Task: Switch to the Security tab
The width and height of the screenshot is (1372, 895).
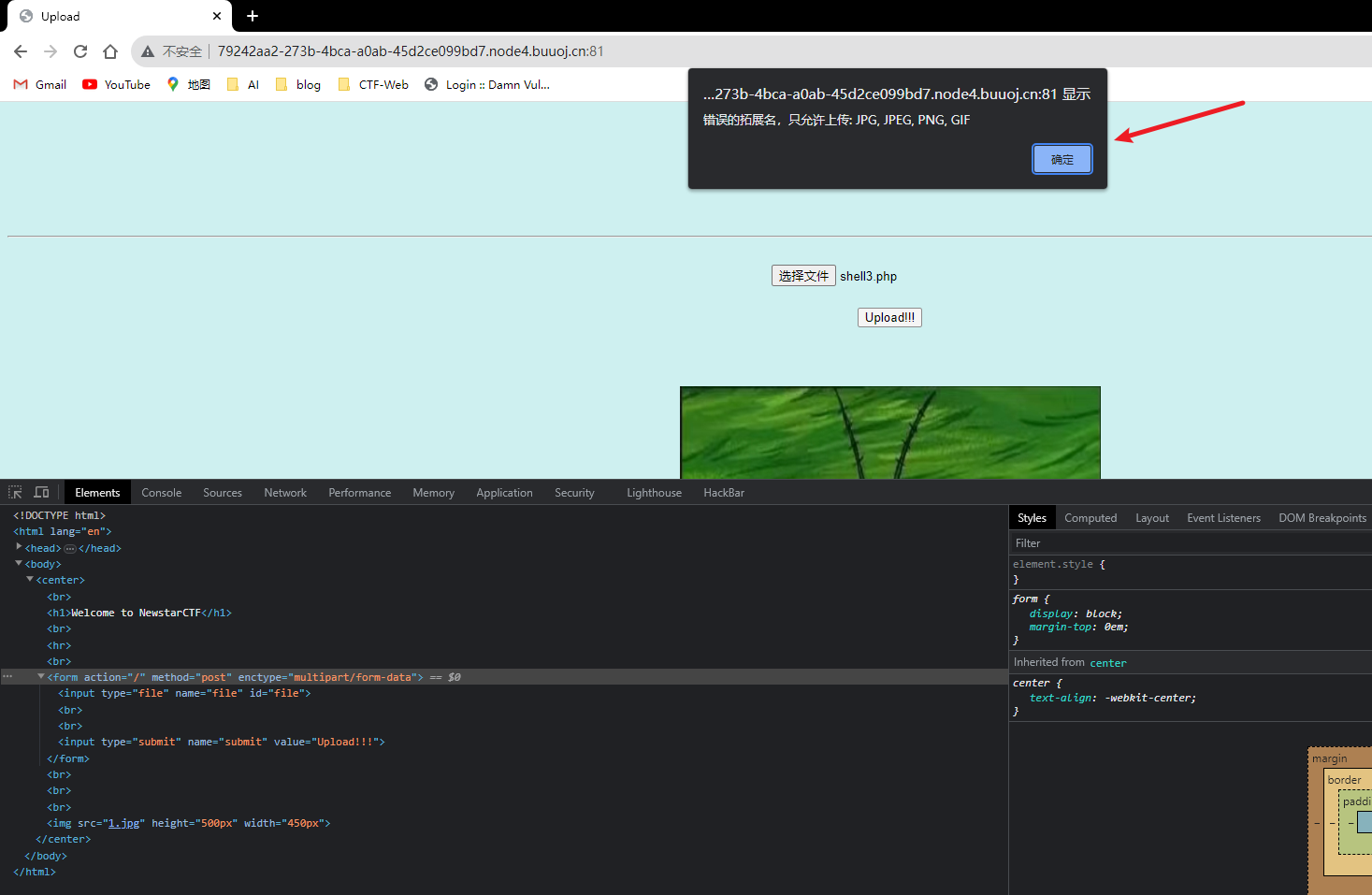Action: 574,493
